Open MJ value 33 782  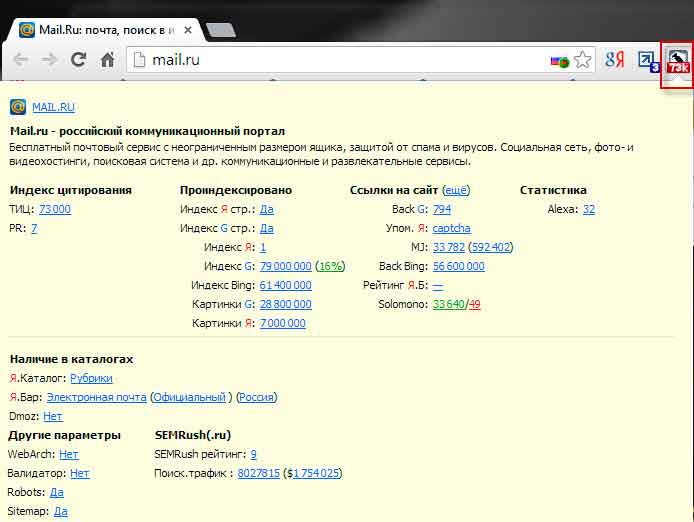pos(449,247)
